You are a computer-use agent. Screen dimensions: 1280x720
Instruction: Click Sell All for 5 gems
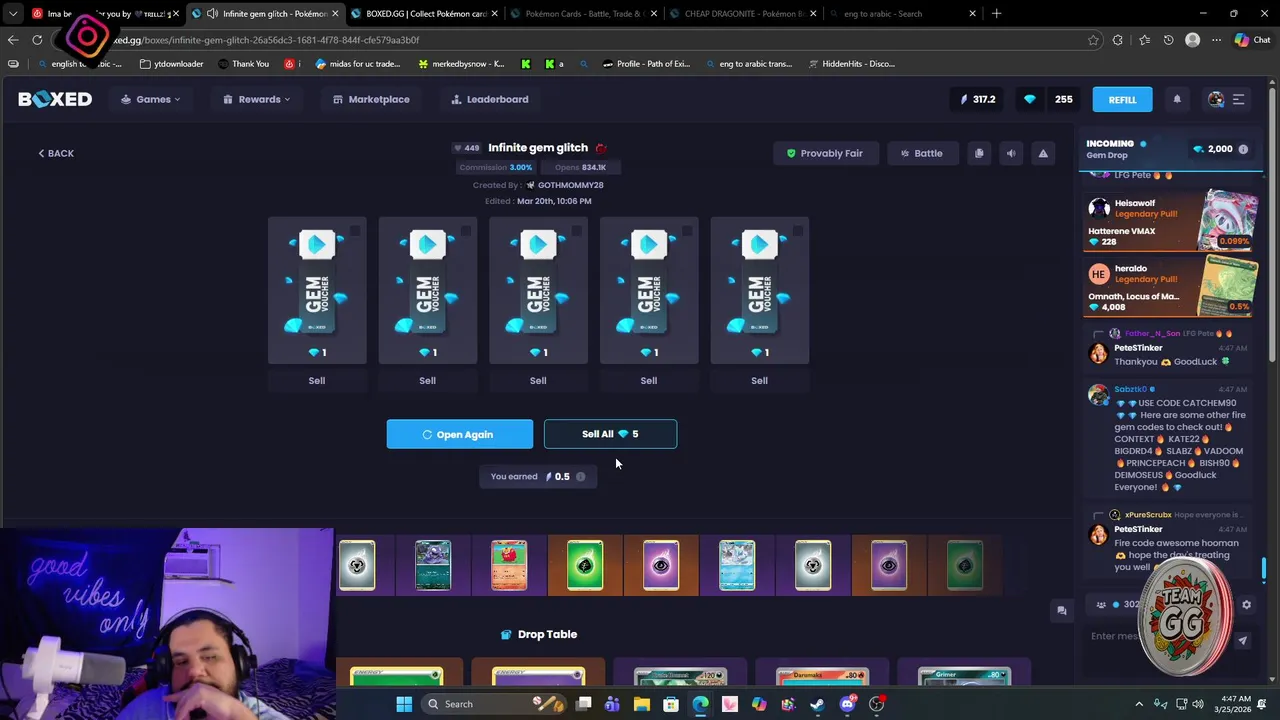(x=610, y=434)
